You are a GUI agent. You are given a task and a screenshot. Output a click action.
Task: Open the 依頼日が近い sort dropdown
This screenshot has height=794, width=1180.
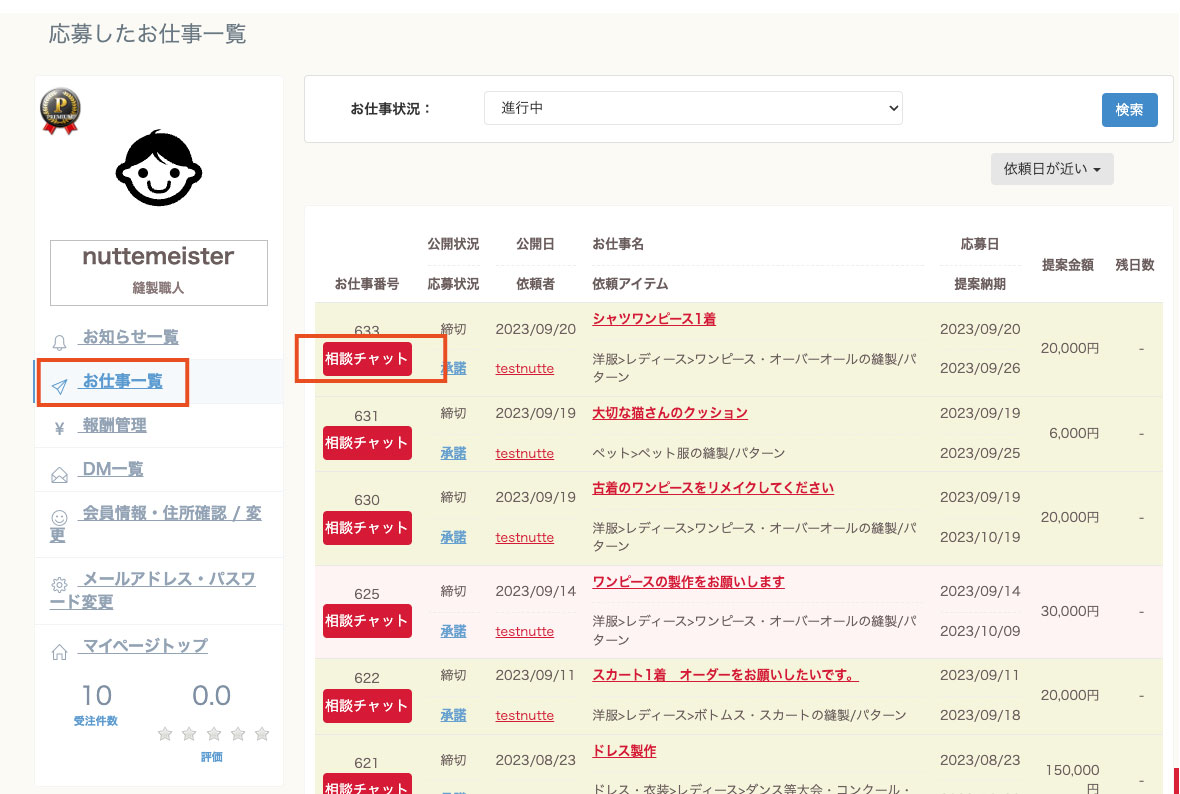click(1052, 169)
